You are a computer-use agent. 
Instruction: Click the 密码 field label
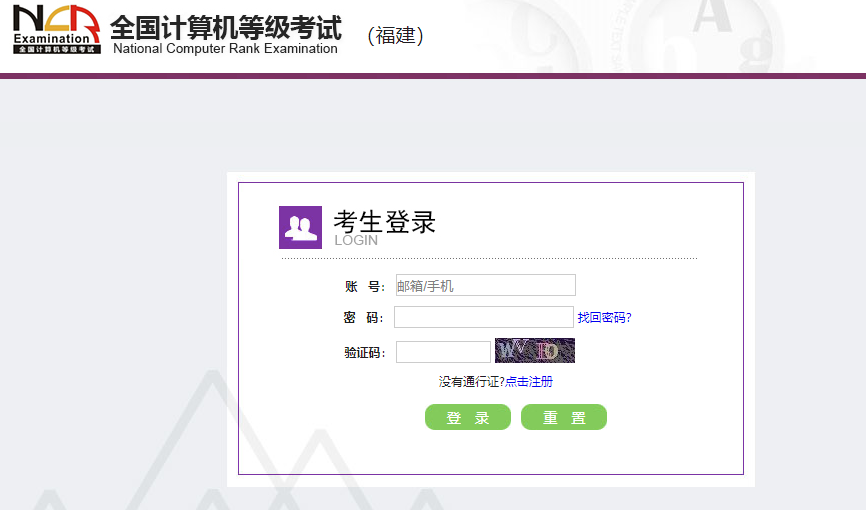363,318
